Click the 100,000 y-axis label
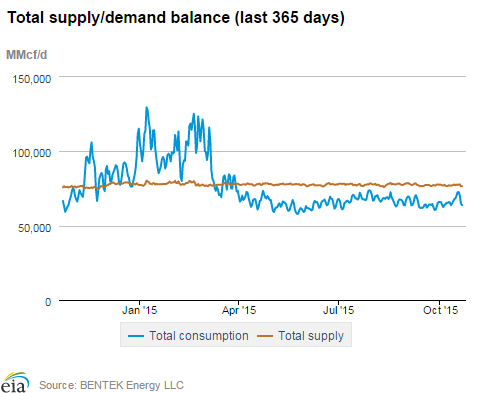Viewport: 477px width, 393px height. coord(32,153)
